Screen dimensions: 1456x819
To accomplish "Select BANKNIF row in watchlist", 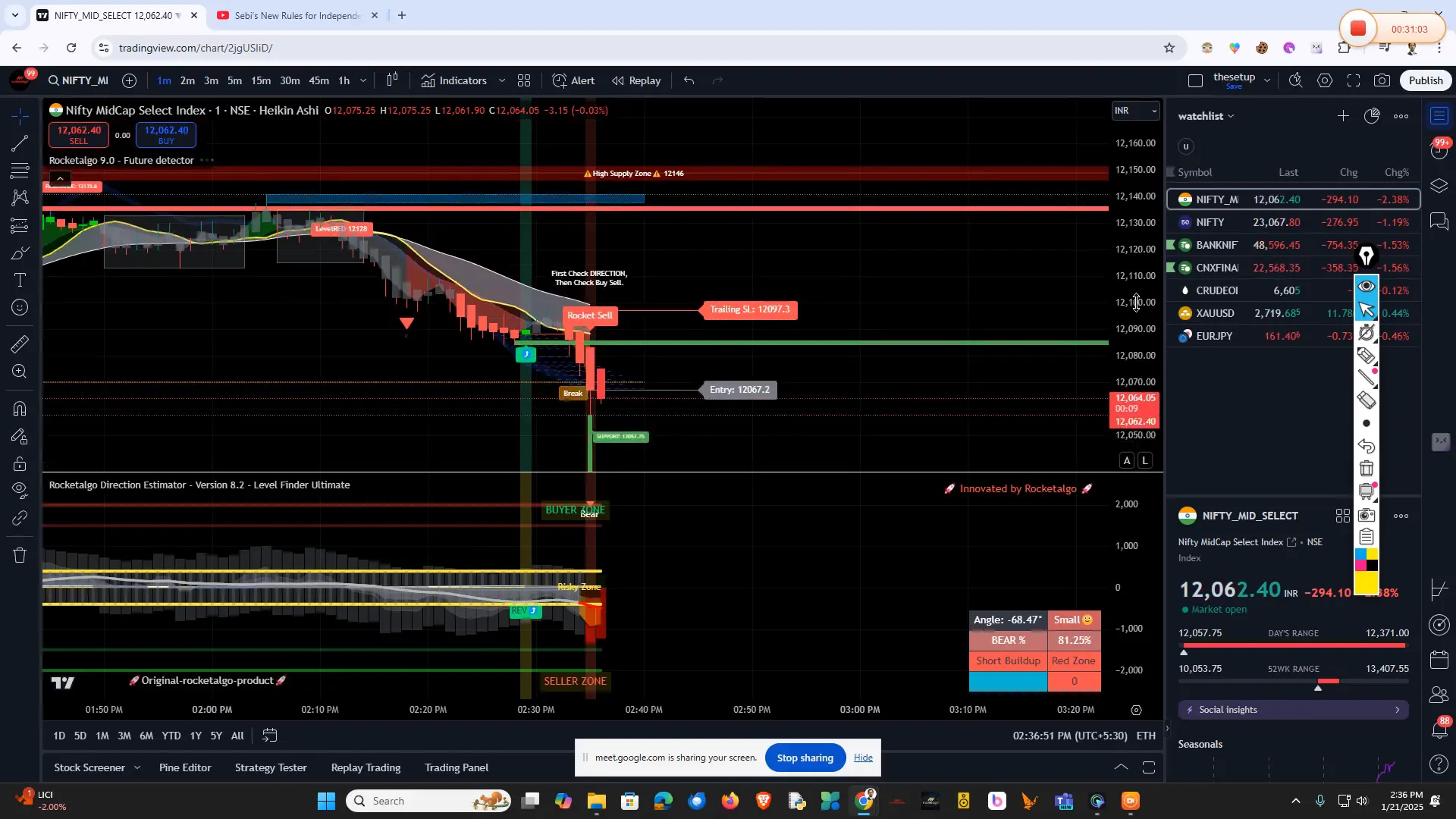I will coord(1293,245).
